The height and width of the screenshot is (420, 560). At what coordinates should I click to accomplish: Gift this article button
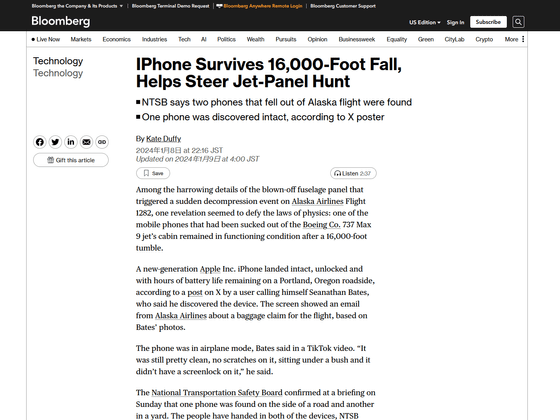coord(71,160)
